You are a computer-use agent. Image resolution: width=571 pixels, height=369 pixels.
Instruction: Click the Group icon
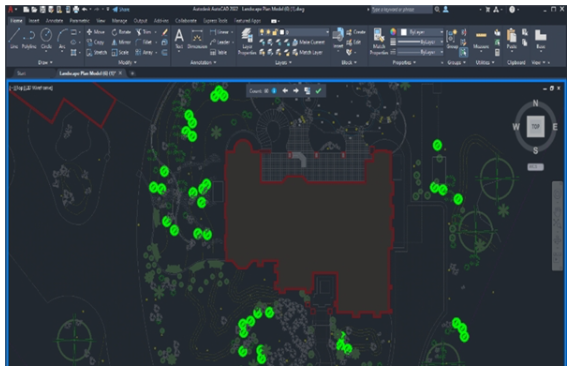(452, 39)
